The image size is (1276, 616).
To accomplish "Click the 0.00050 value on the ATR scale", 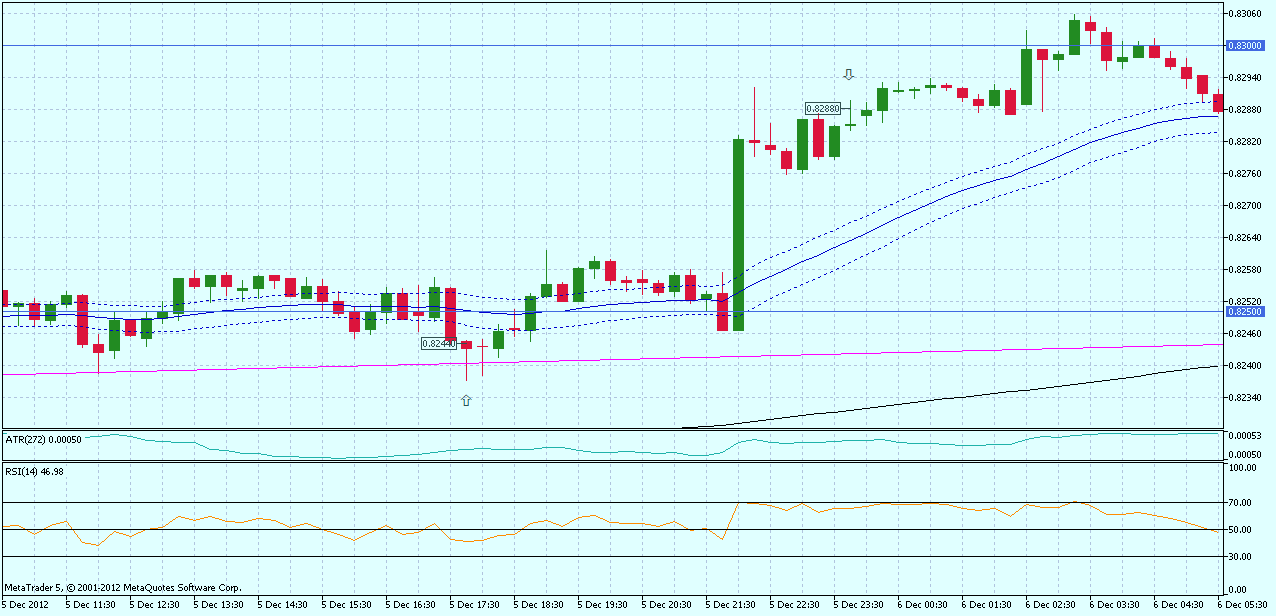I will click(x=1243, y=452).
